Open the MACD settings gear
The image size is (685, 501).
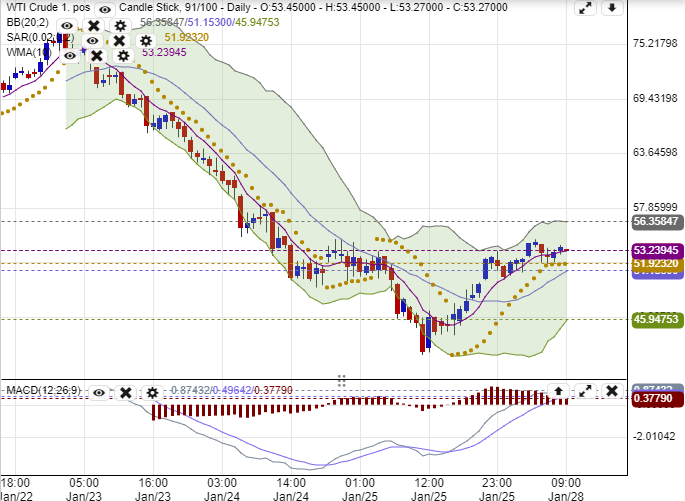click(152, 393)
